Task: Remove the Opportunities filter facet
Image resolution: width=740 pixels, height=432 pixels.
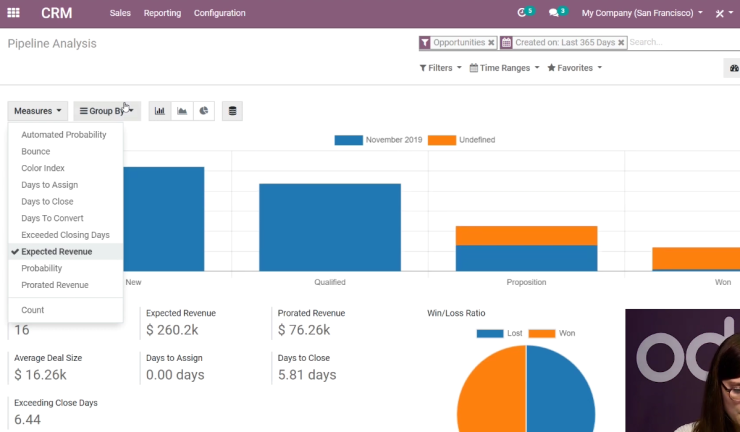Action: pyautogui.click(x=491, y=42)
